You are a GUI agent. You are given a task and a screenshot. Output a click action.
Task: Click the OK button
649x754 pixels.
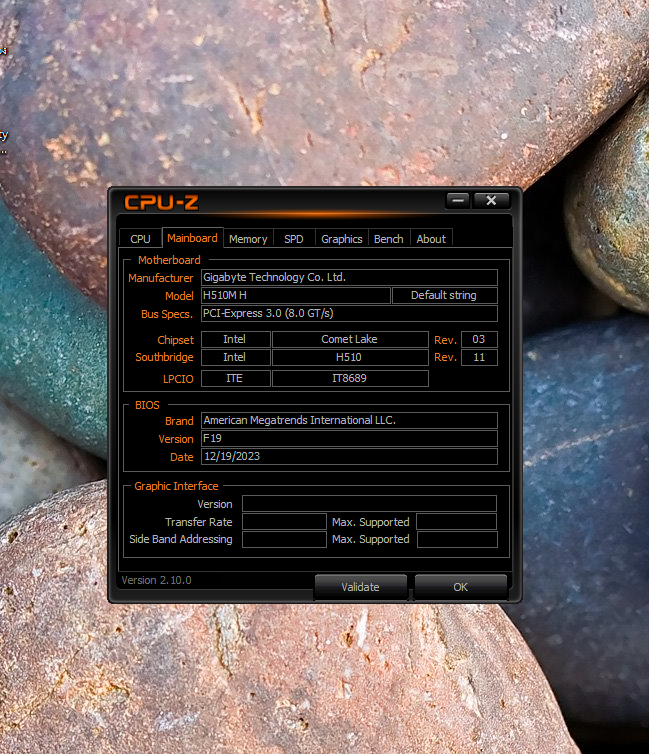click(461, 587)
